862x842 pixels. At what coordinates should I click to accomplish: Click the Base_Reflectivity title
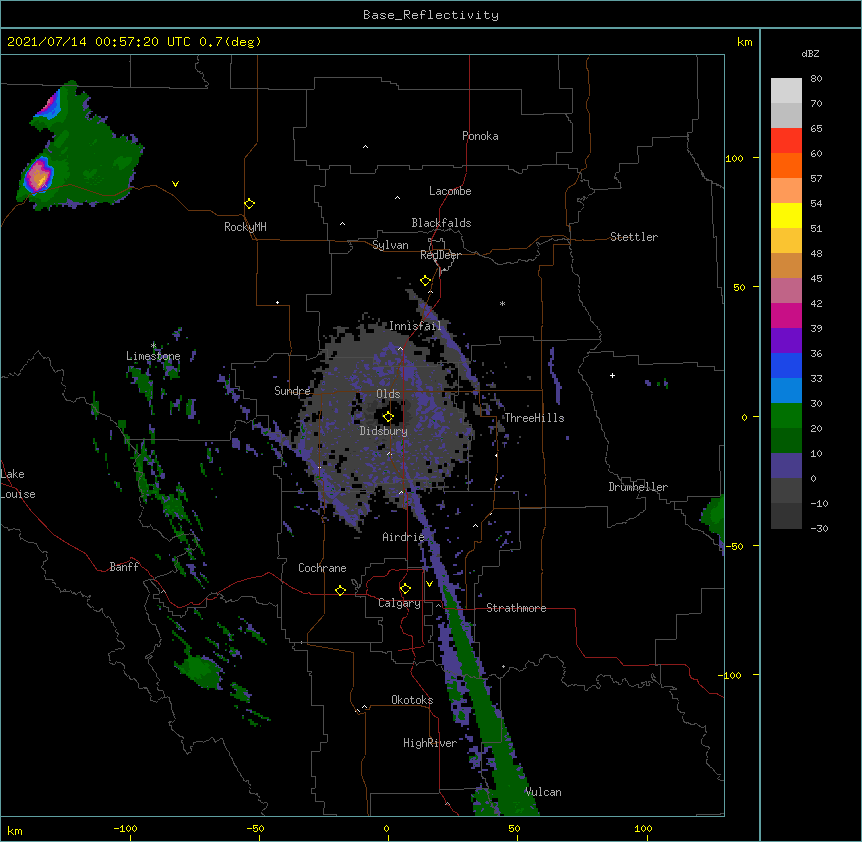(431, 15)
